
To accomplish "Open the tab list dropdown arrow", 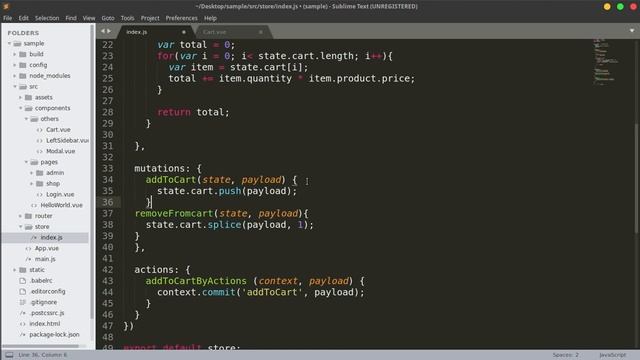I will point(632,31).
